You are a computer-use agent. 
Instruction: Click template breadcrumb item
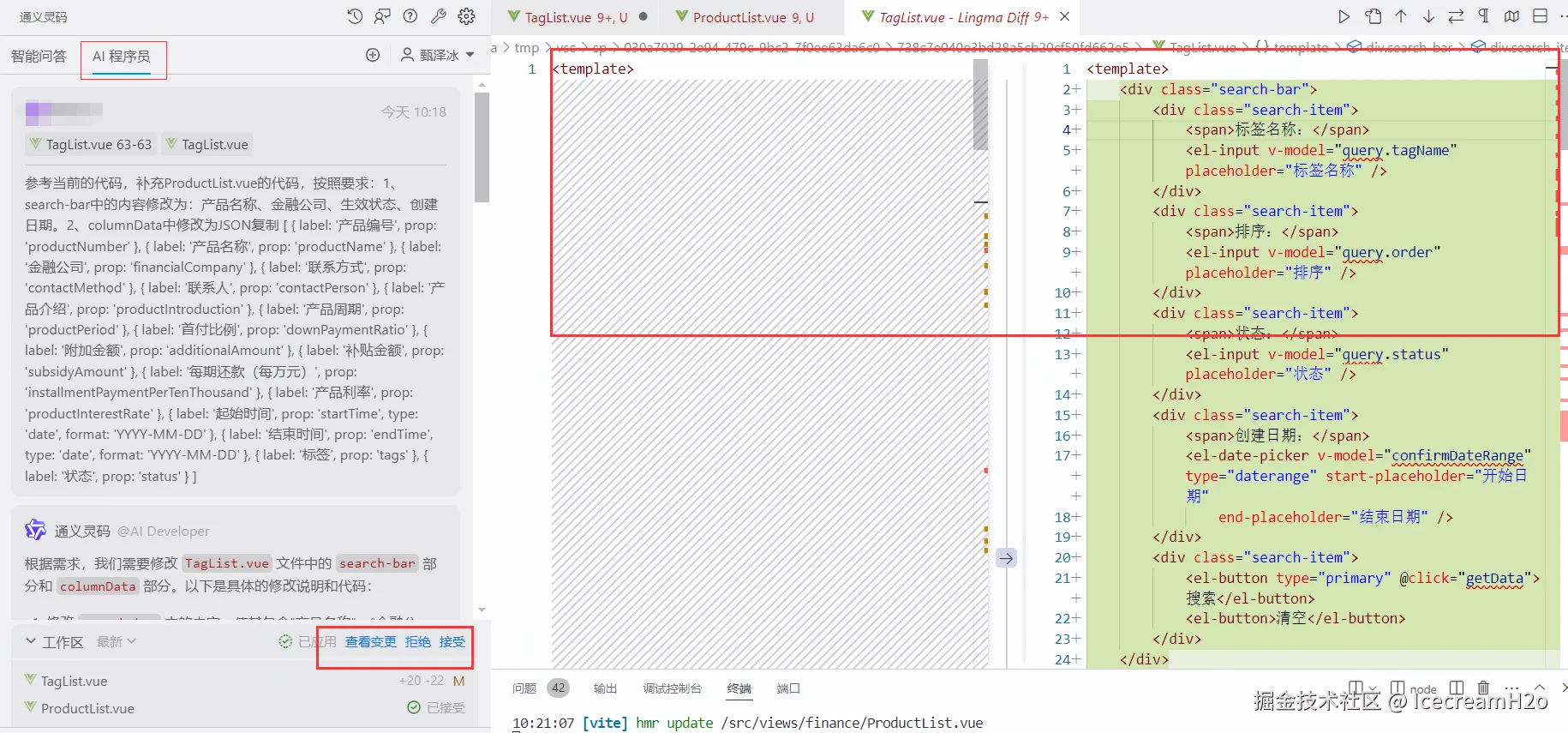pos(1291,48)
